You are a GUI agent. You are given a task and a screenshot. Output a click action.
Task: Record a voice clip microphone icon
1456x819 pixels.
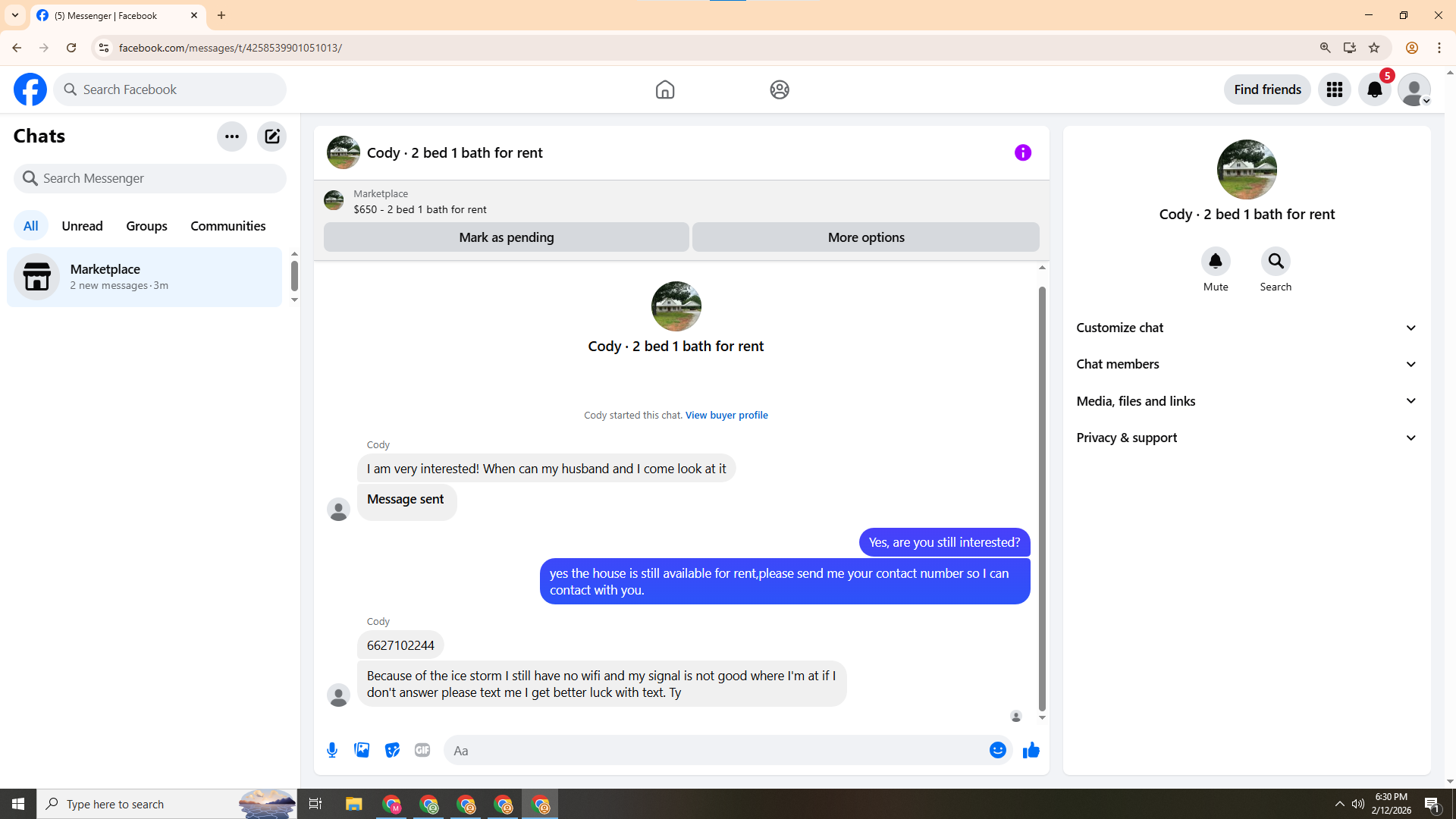click(x=332, y=750)
